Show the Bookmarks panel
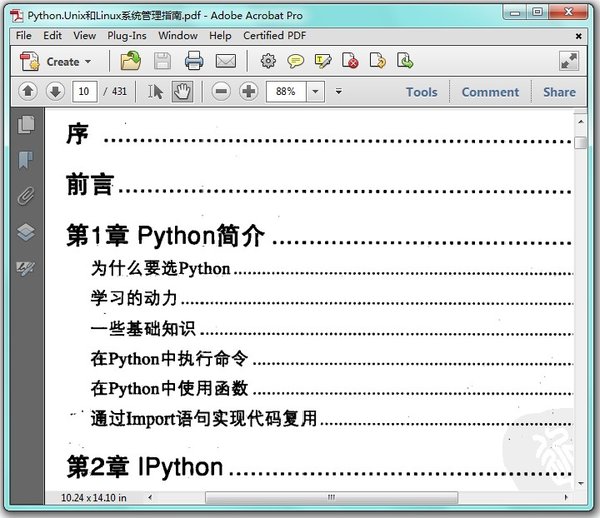This screenshot has height=518, width=600. pyautogui.click(x=26, y=160)
